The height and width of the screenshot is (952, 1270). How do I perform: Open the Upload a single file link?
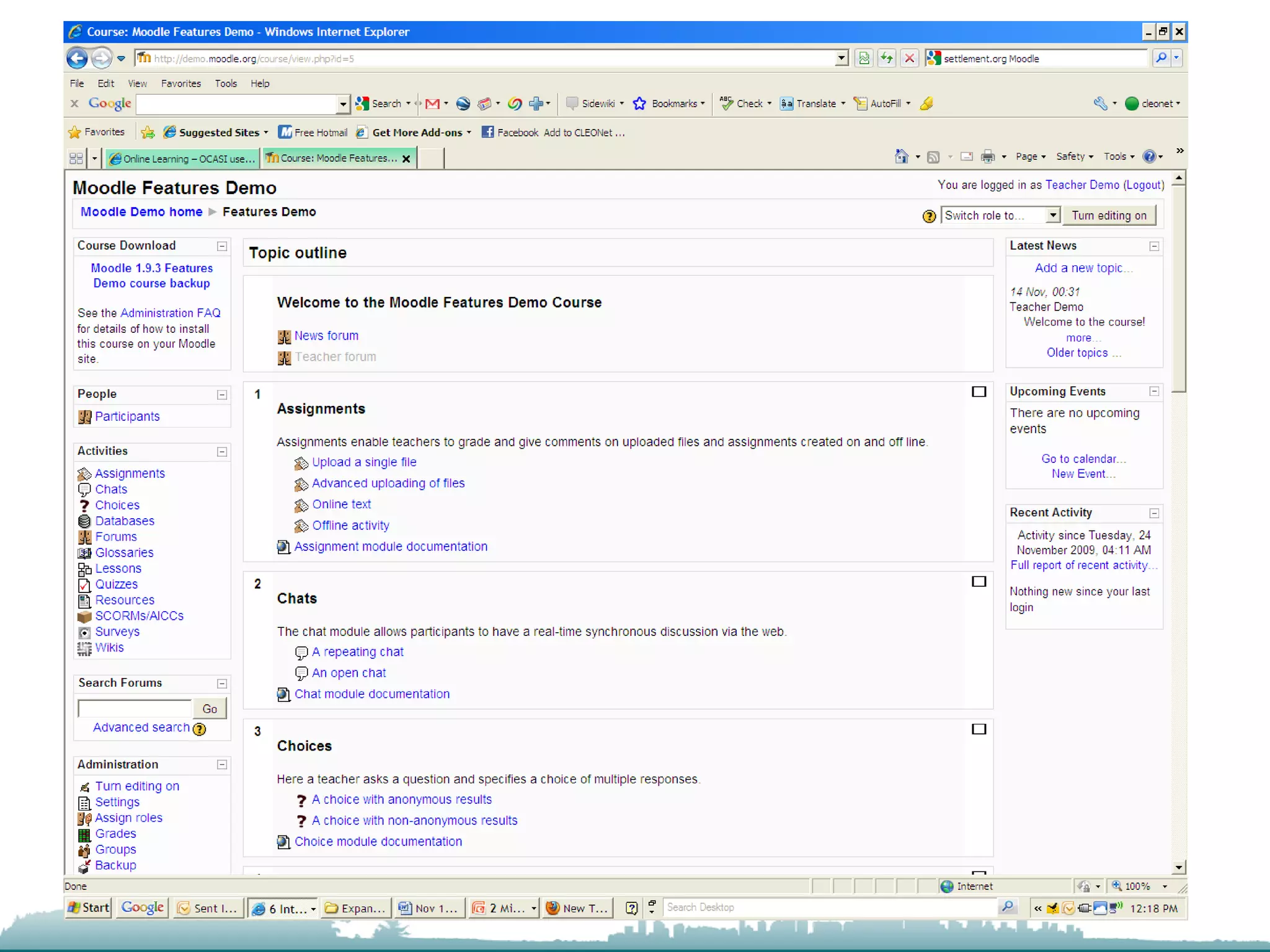[x=364, y=462]
